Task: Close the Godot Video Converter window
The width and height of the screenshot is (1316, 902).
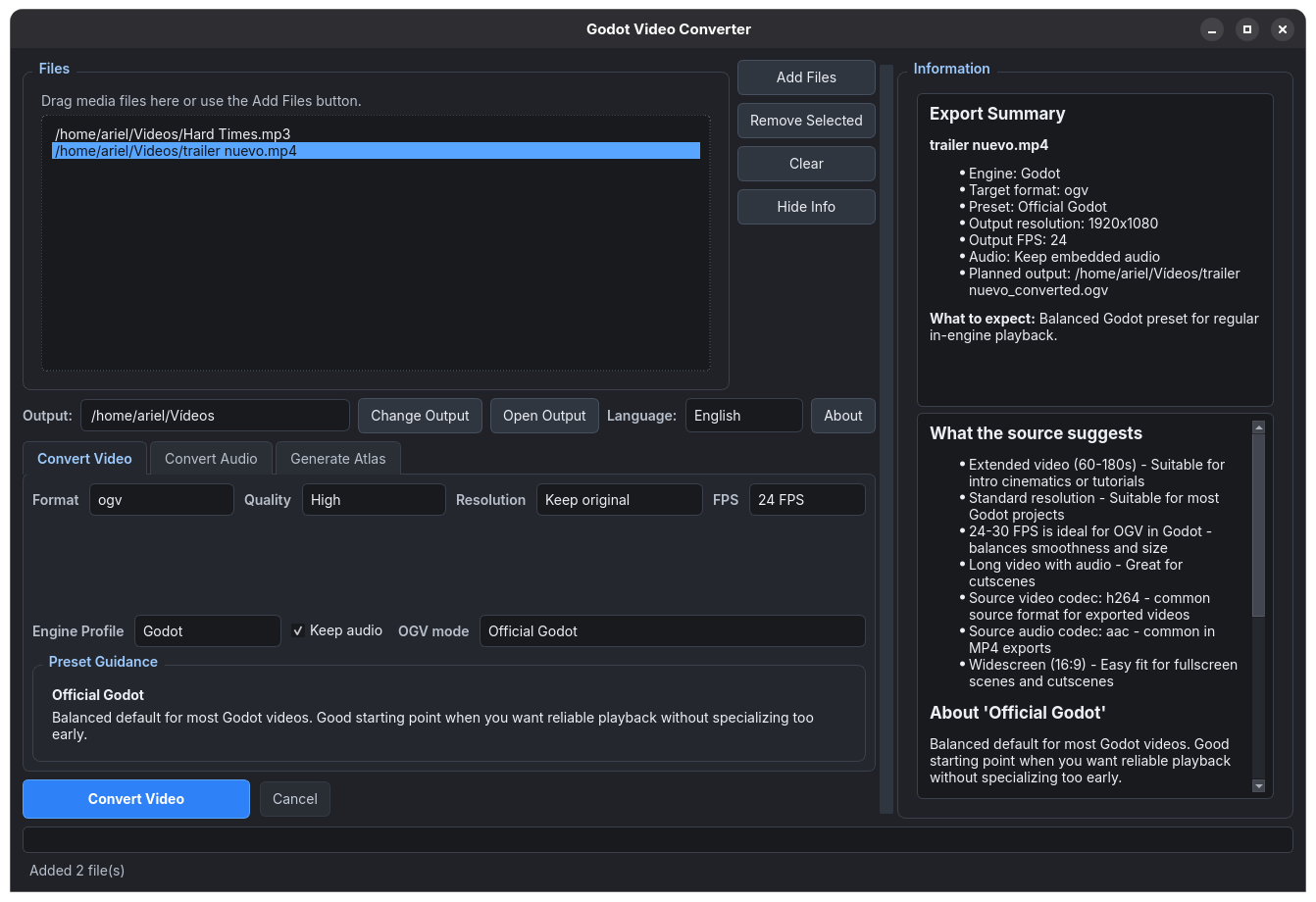Action: [x=1282, y=29]
